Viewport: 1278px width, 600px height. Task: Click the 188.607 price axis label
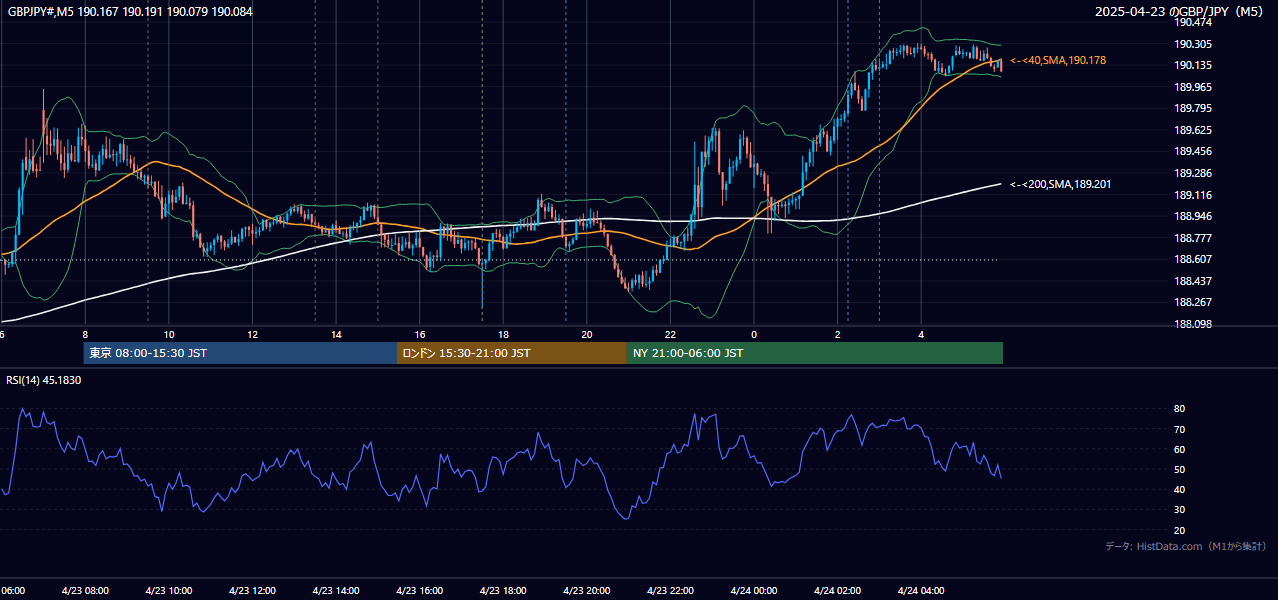point(1193,259)
